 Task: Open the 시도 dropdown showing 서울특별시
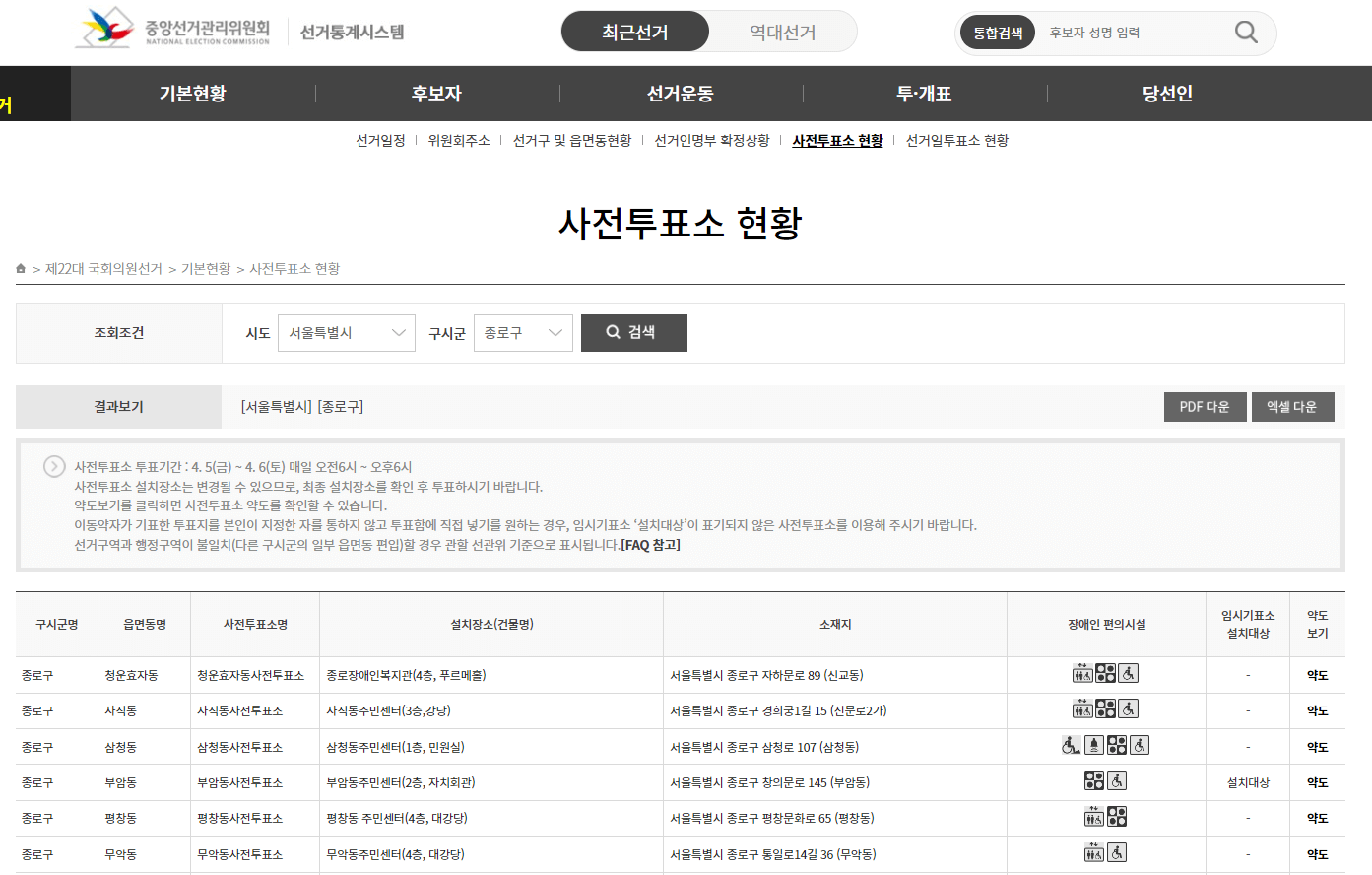tap(346, 332)
